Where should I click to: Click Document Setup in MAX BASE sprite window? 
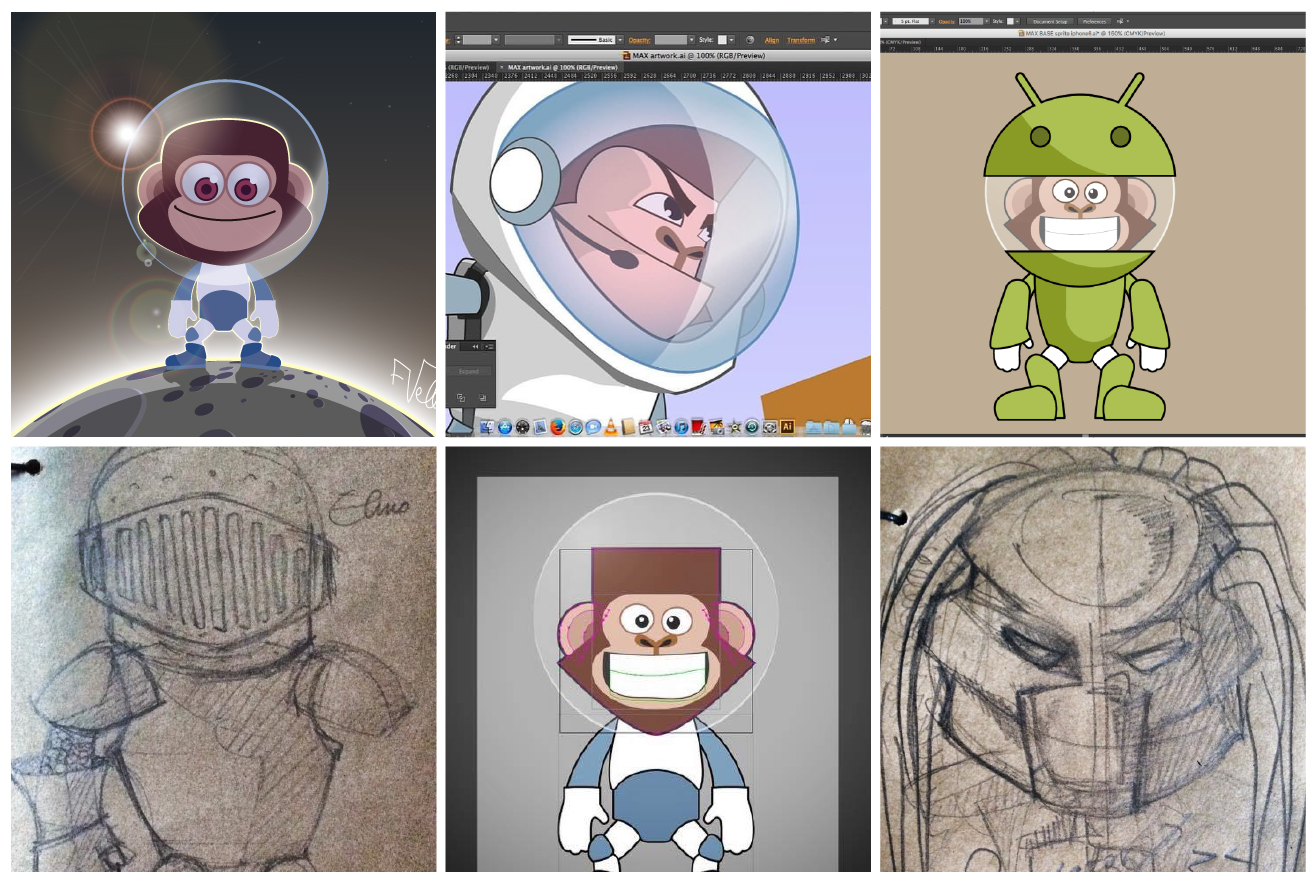point(1050,21)
